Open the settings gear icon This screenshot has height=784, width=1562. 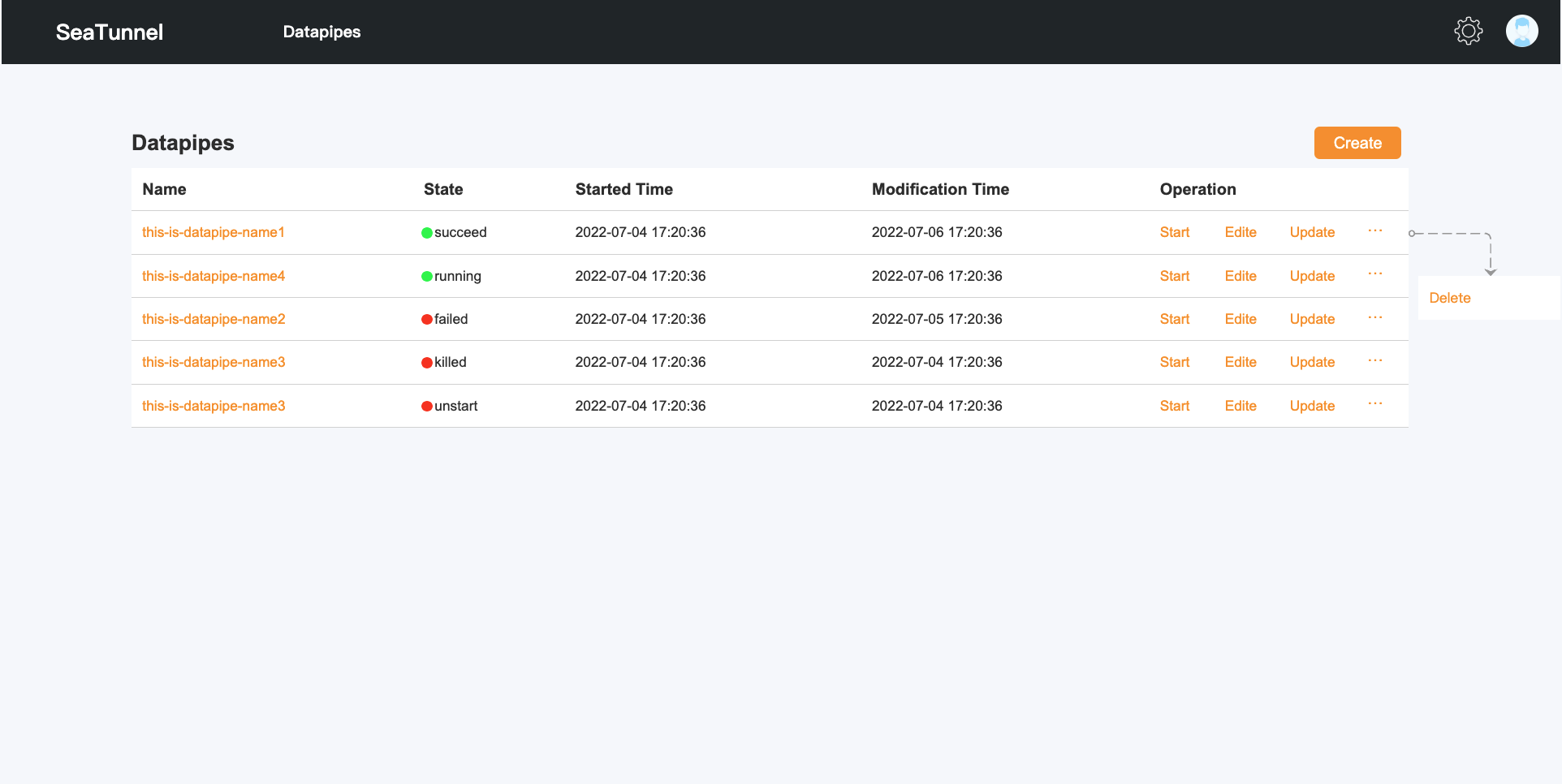coord(1468,31)
